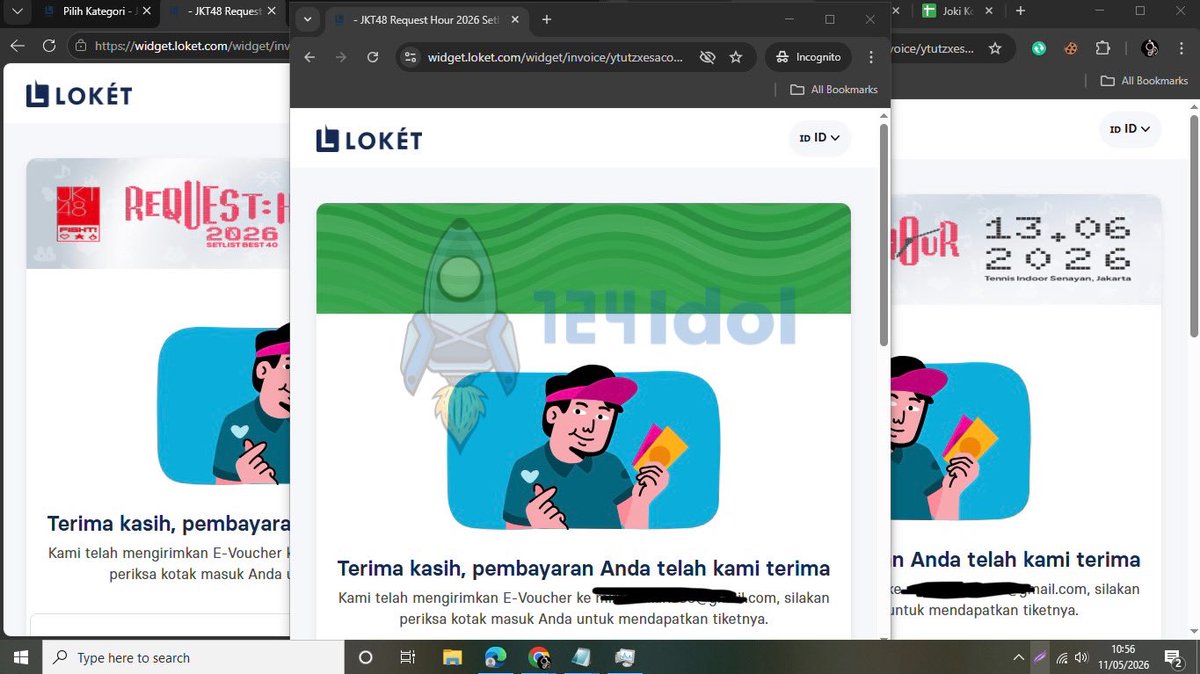Image resolution: width=1200 pixels, height=674 pixels.
Task: Open the ID language dropdown in the Incognito window
Action: [819, 138]
